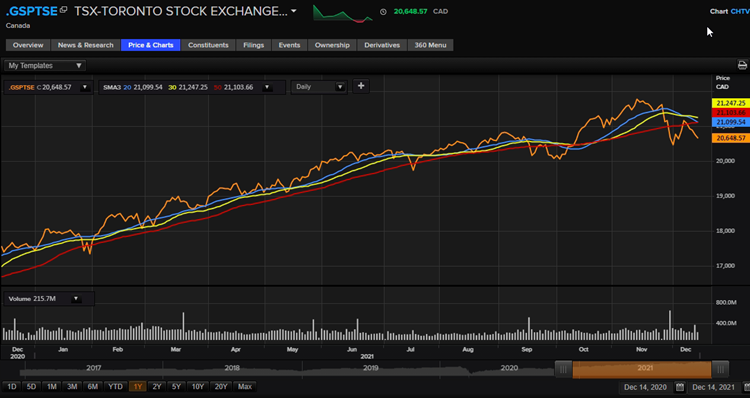Open the Overview tab

coord(28,45)
